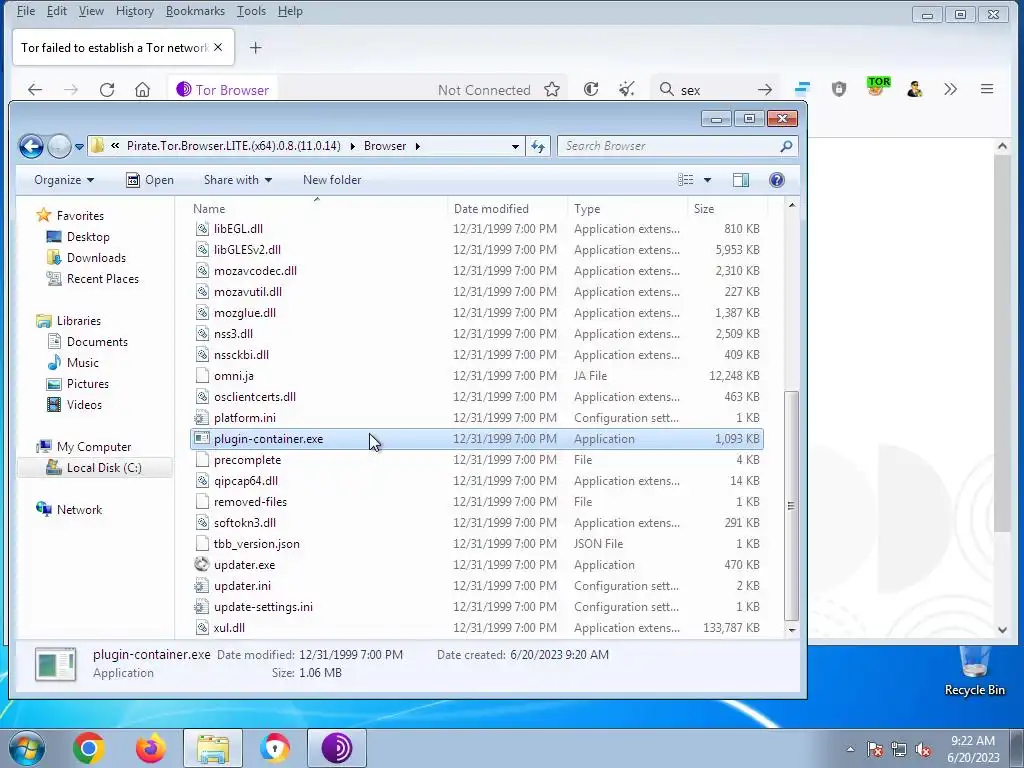Open Chrome from the taskbar
The width and height of the screenshot is (1024, 768).
89,748
